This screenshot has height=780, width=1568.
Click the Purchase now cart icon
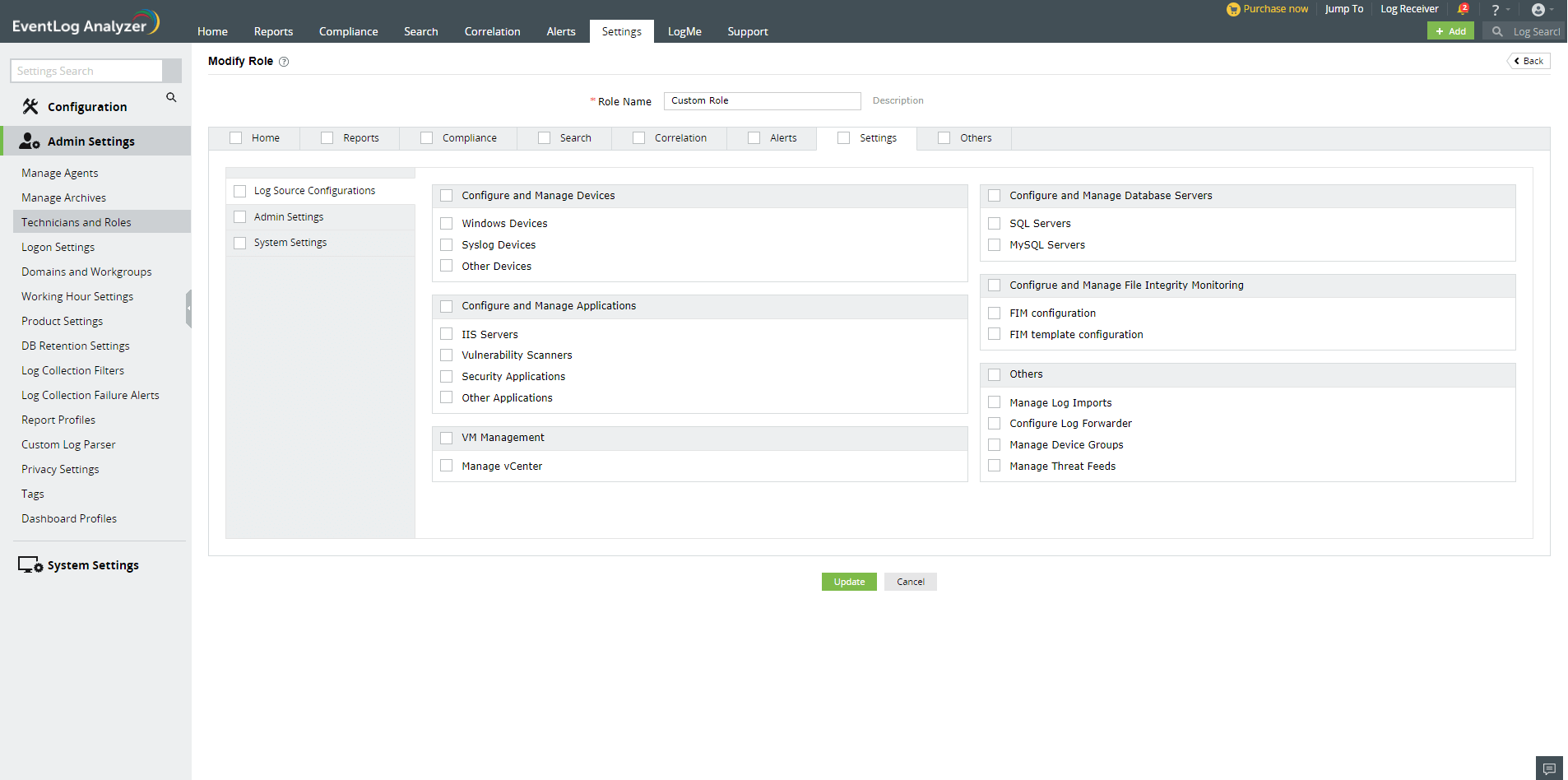tap(1232, 9)
